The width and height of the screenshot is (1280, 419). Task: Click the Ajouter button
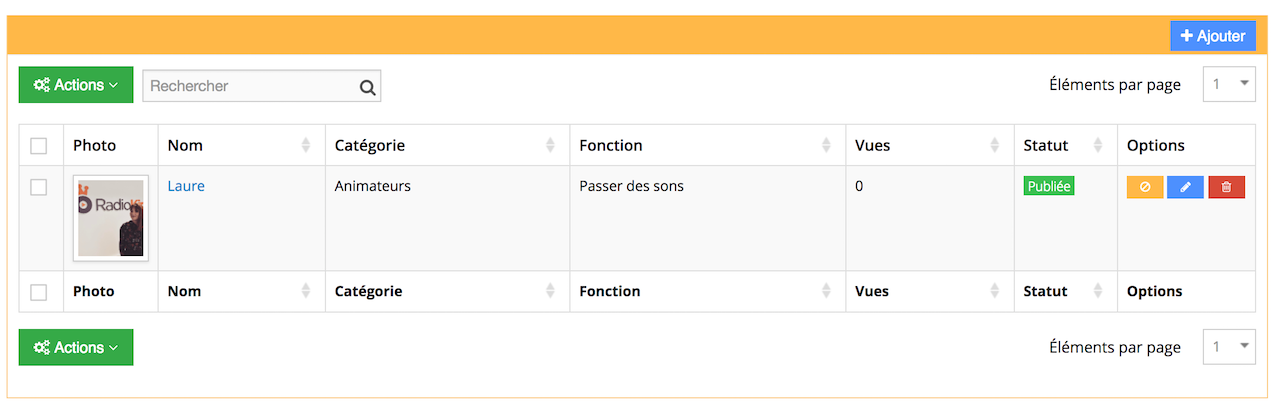pos(1213,36)
